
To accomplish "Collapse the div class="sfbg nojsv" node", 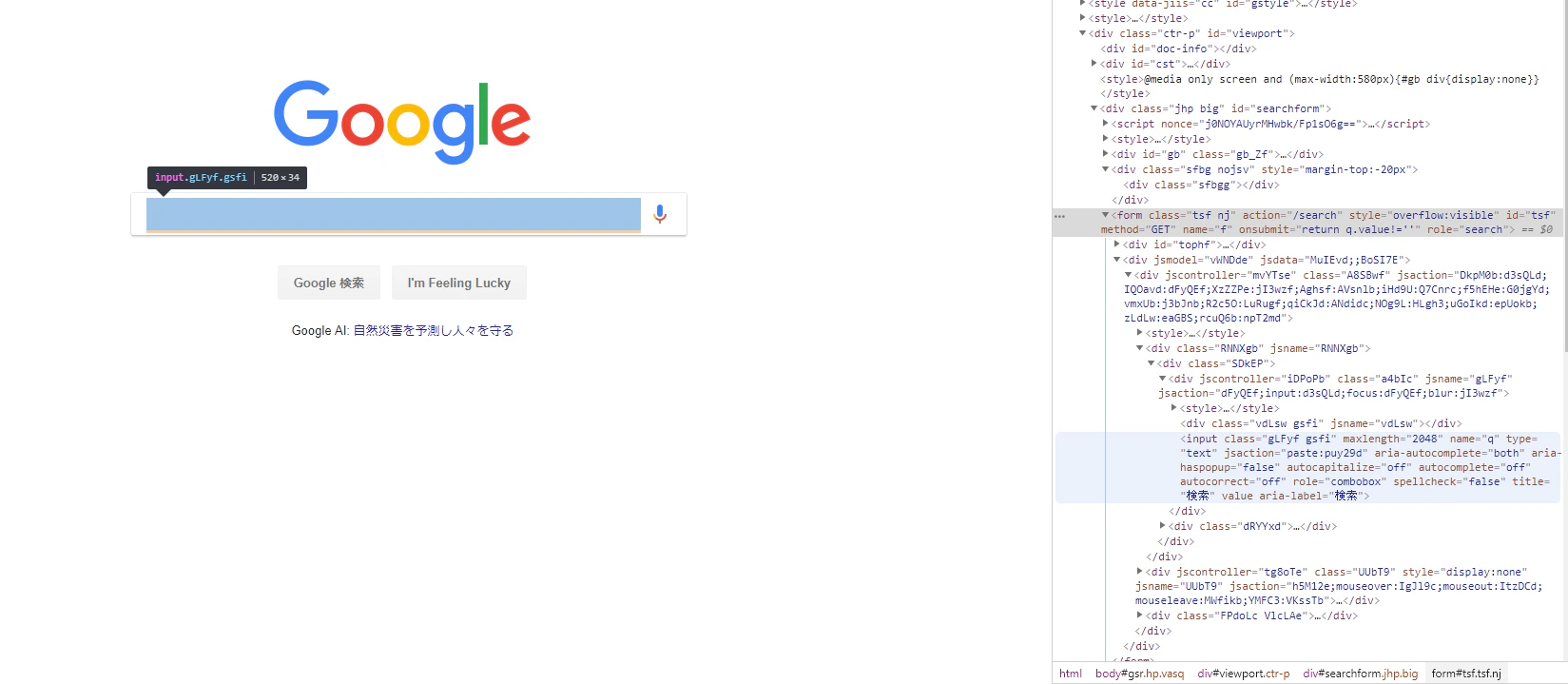I will coord(1105,169).
